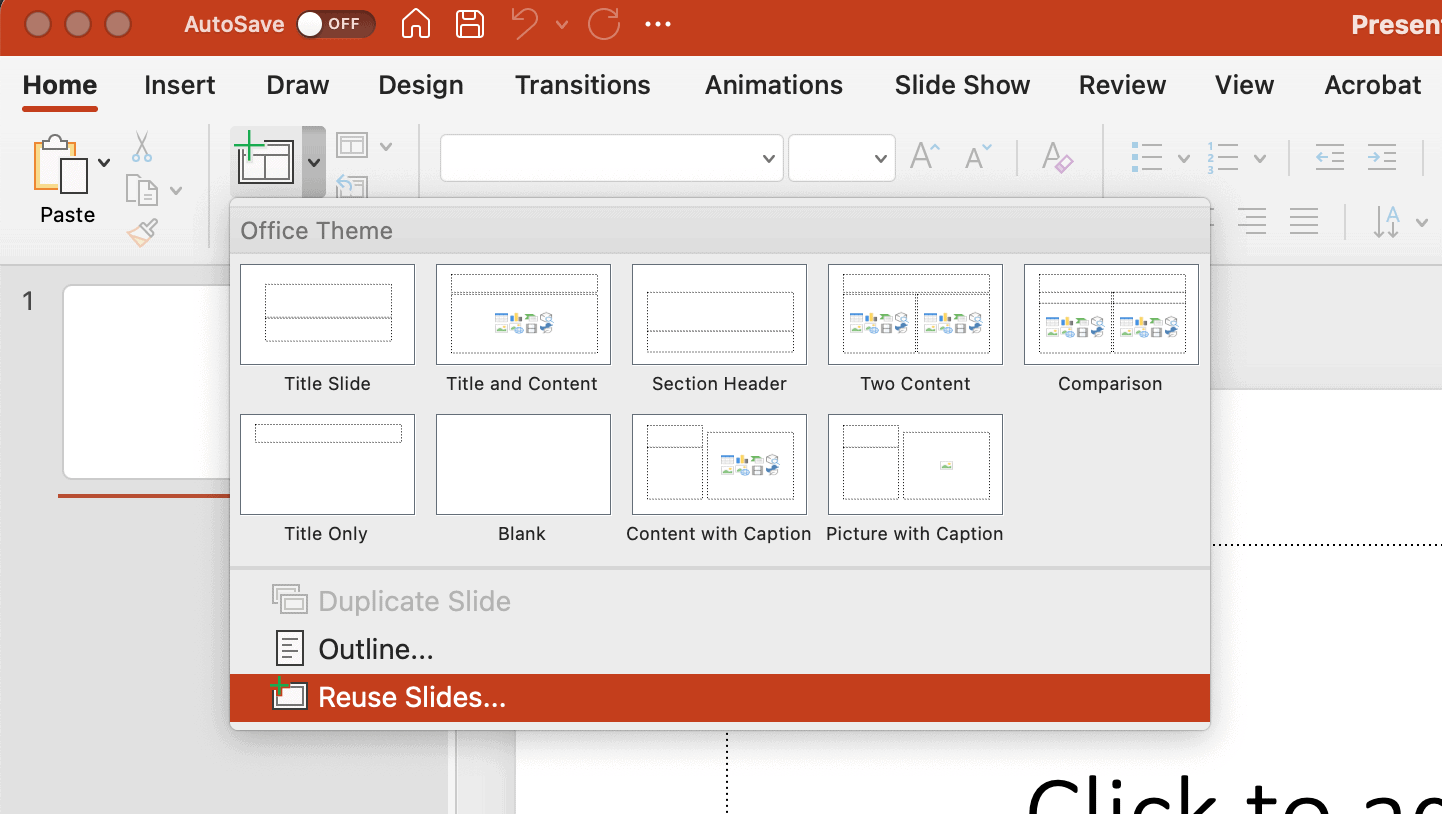Select the Format Painter brush icon
The width and height of the screenshot is (1442, 814).
tap(142, 233)
